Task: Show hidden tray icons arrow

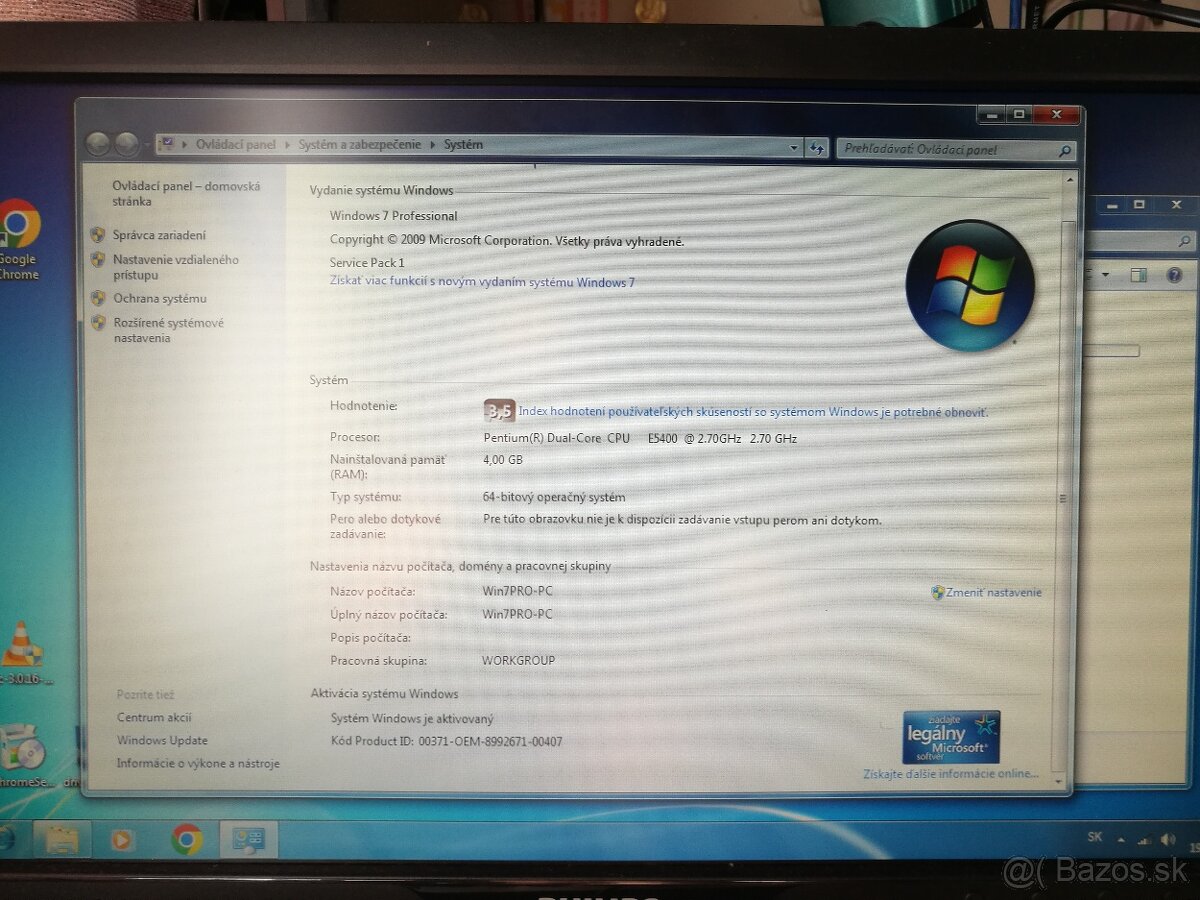Action: [x=1121, y=839]
